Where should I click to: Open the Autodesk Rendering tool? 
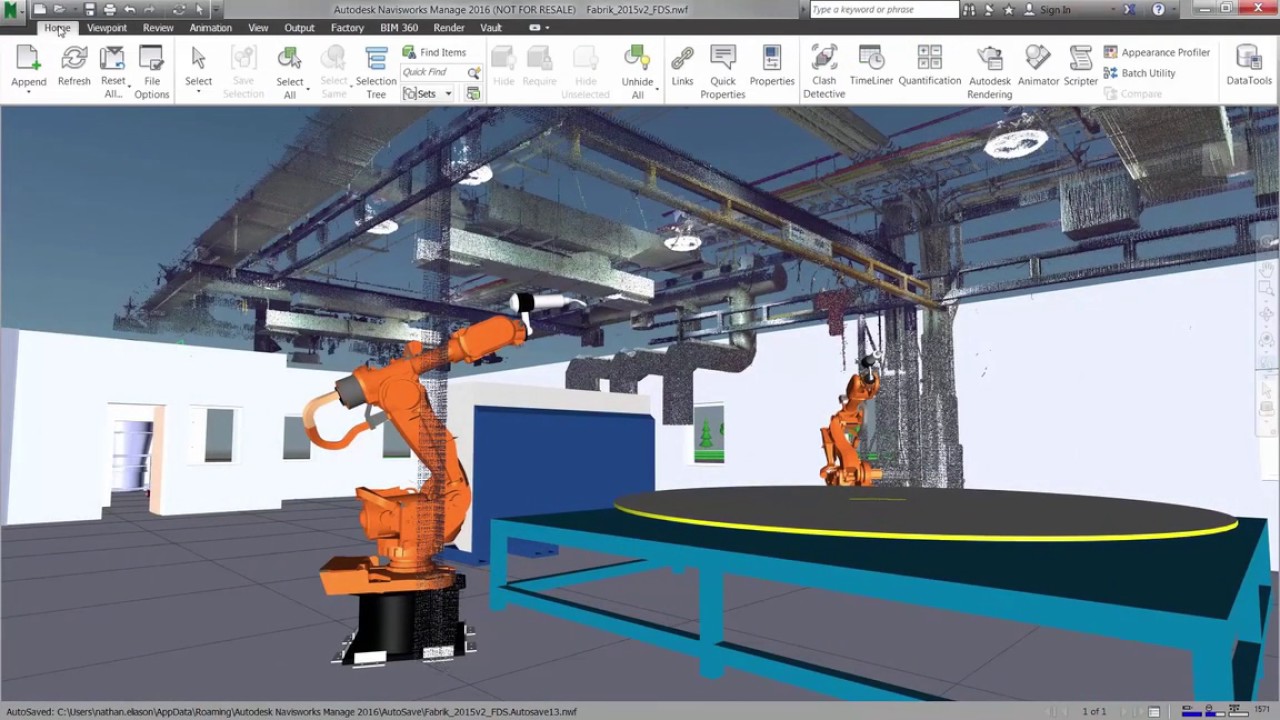[990, 72]
